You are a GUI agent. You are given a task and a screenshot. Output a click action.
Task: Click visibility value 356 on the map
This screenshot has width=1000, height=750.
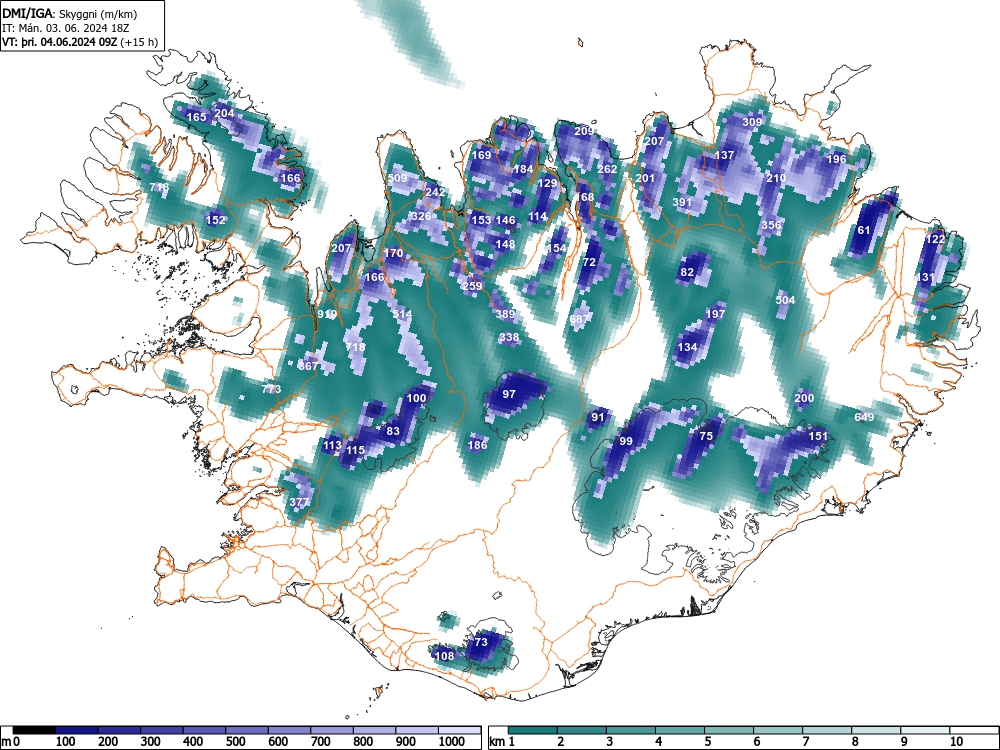click(x=772, y=225)
